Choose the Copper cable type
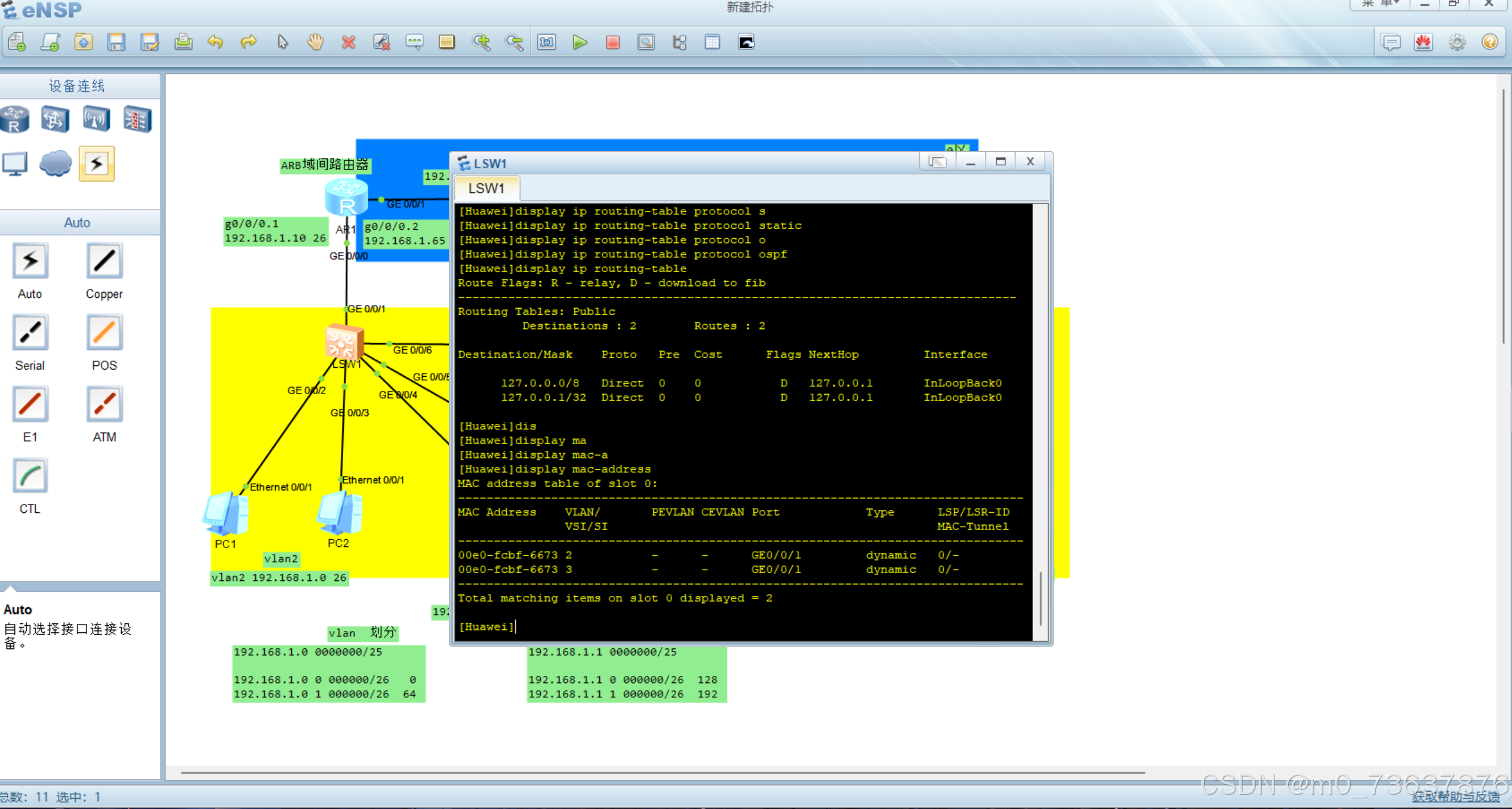The width and height of the screenshot is (1512, 809). coord(104,262)
